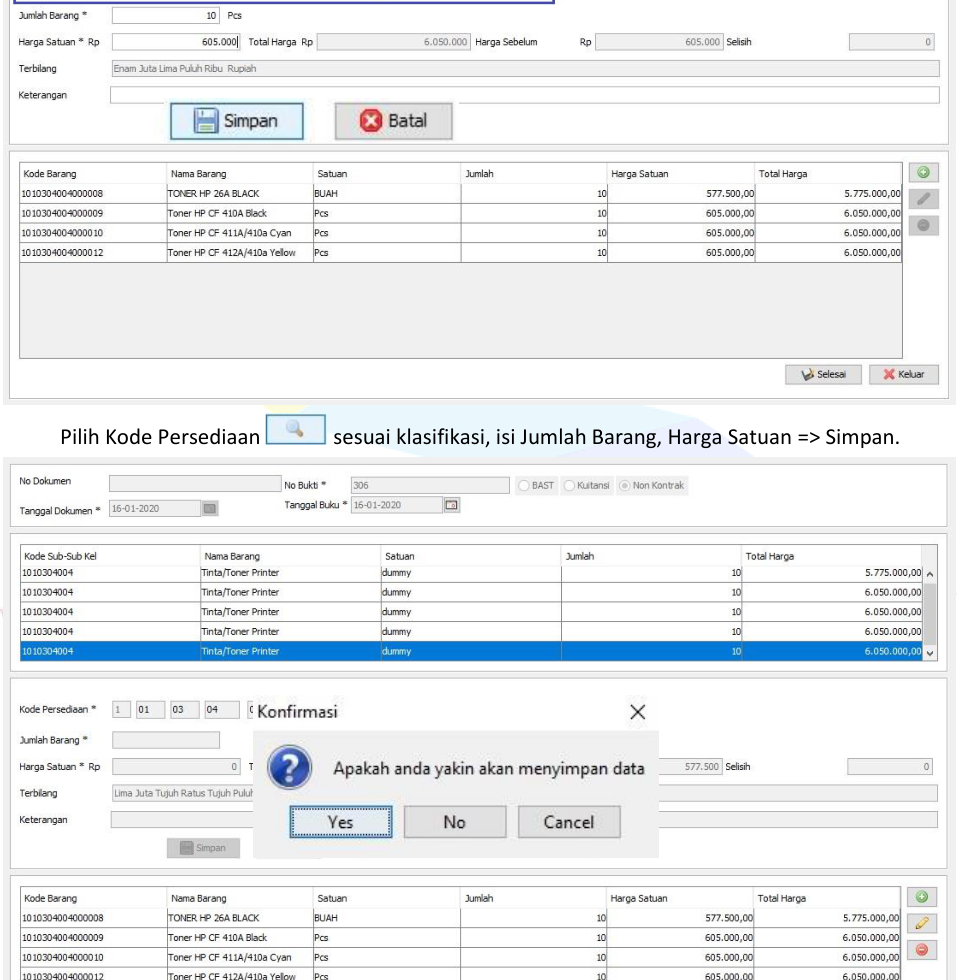Select the Non Kontrak radio button
Screen dimensions: 961x980
(x=626, y=486)
